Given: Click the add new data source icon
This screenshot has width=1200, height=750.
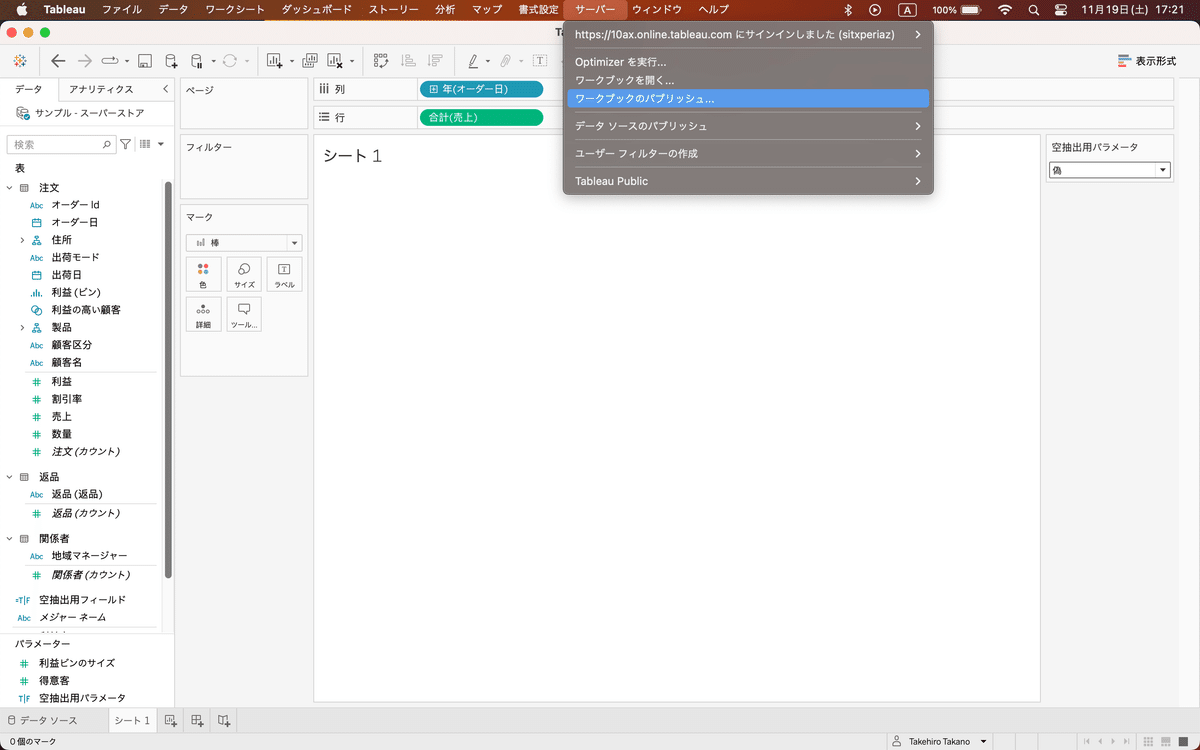Looking at the screenshot, I should click(171, 60).
